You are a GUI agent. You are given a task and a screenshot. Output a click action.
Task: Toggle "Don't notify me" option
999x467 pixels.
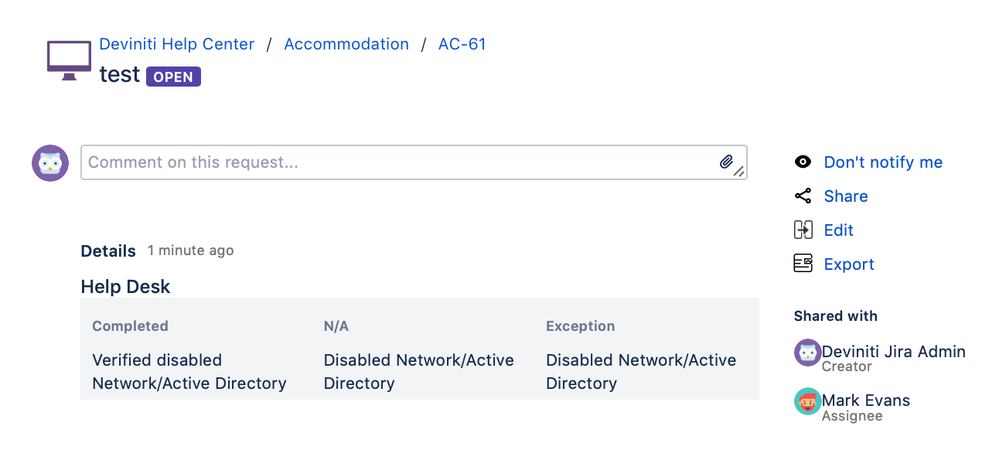tap(883, 162)
